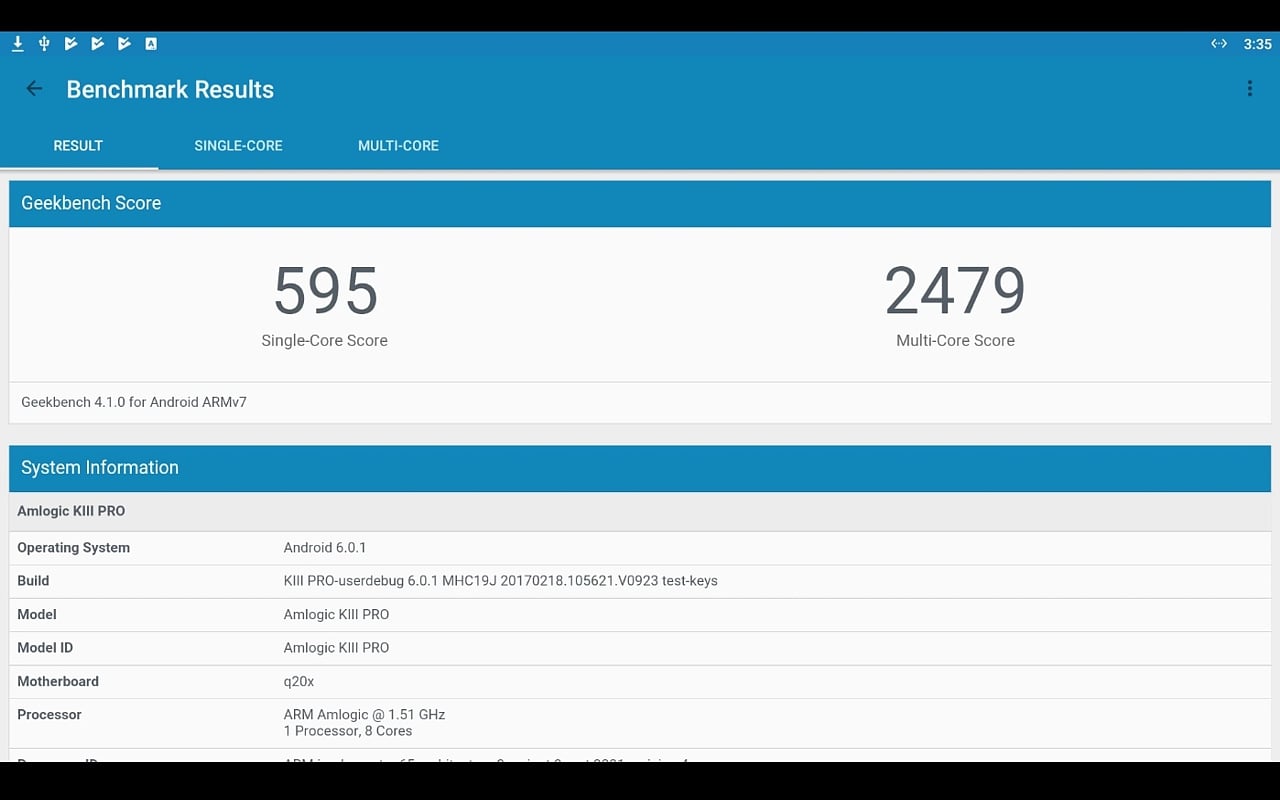Click the System Information header bar
This screenshot has height=800, width=1280.
640,467
